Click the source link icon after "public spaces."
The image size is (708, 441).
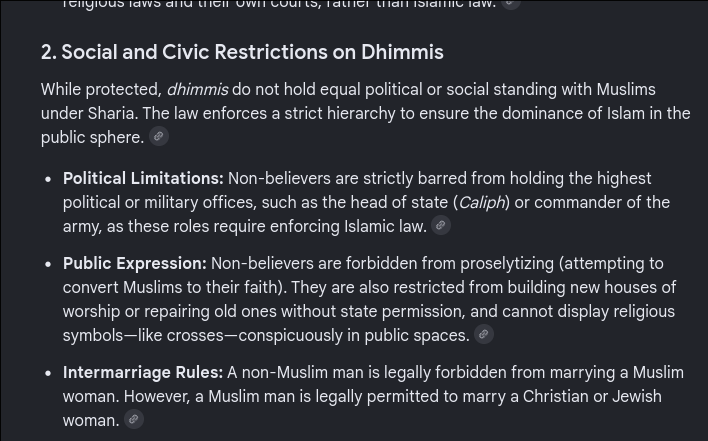[484, 334]
